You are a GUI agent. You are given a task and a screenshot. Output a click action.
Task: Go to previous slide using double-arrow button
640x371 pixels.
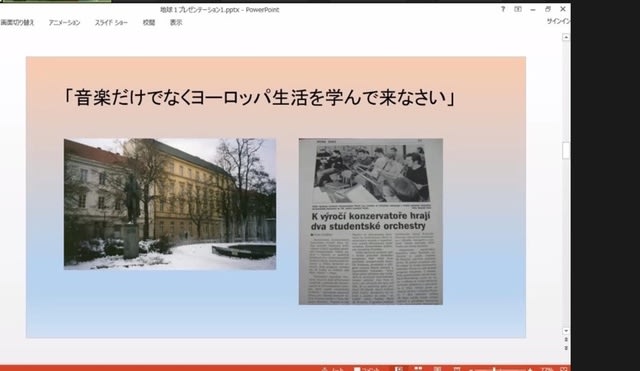566,340
